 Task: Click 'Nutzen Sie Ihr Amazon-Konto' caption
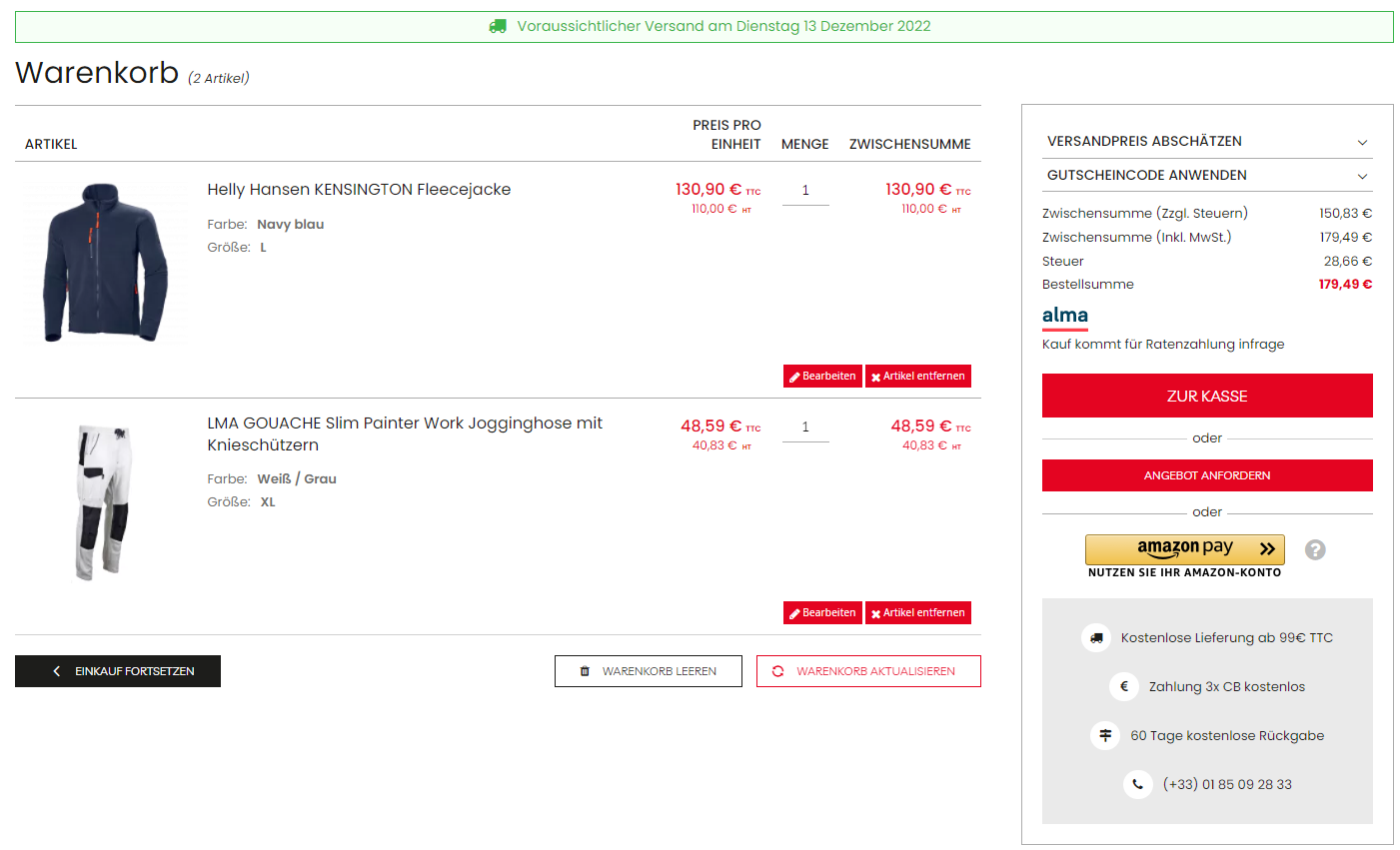pyautogui.click(x=1184, y=572)
